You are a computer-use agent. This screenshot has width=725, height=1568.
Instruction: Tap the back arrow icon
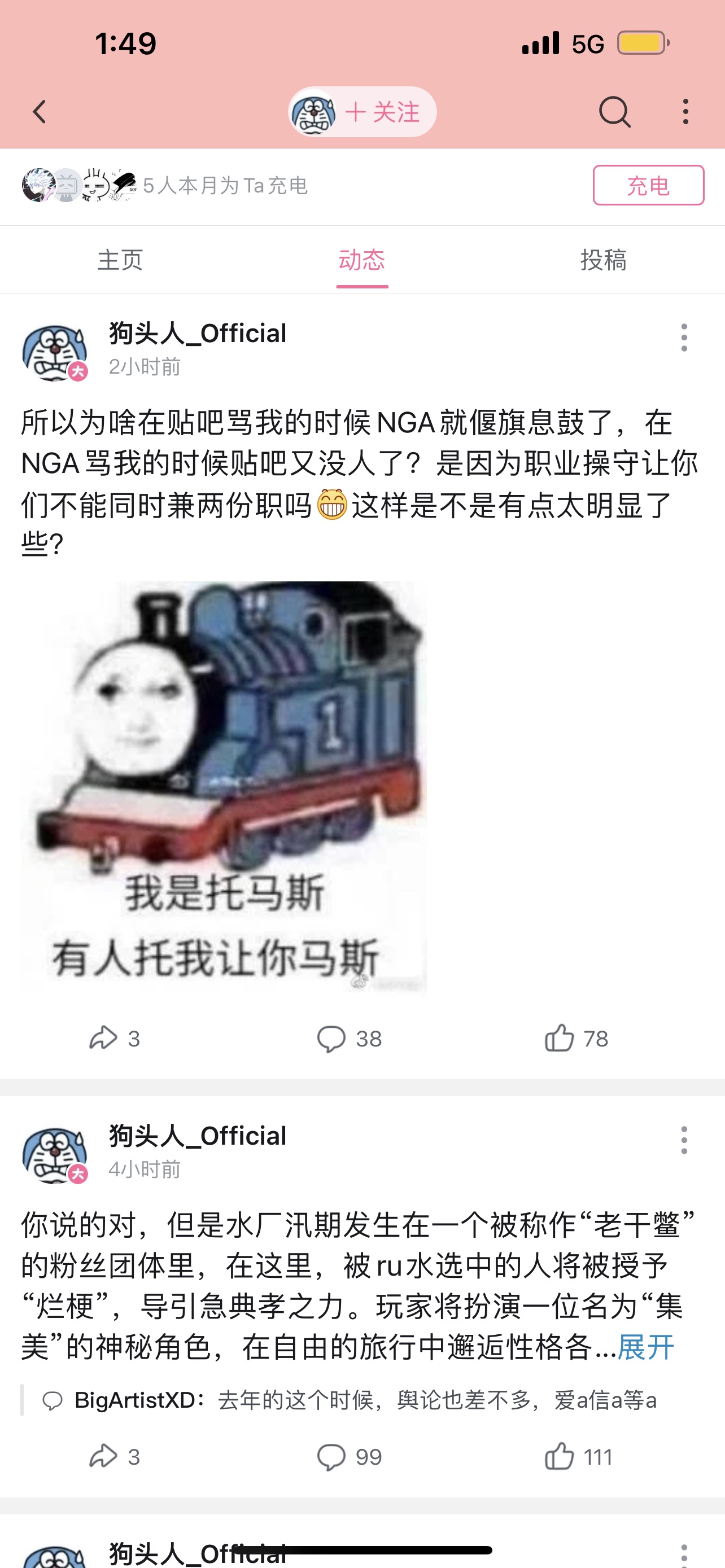coord(40,112)
